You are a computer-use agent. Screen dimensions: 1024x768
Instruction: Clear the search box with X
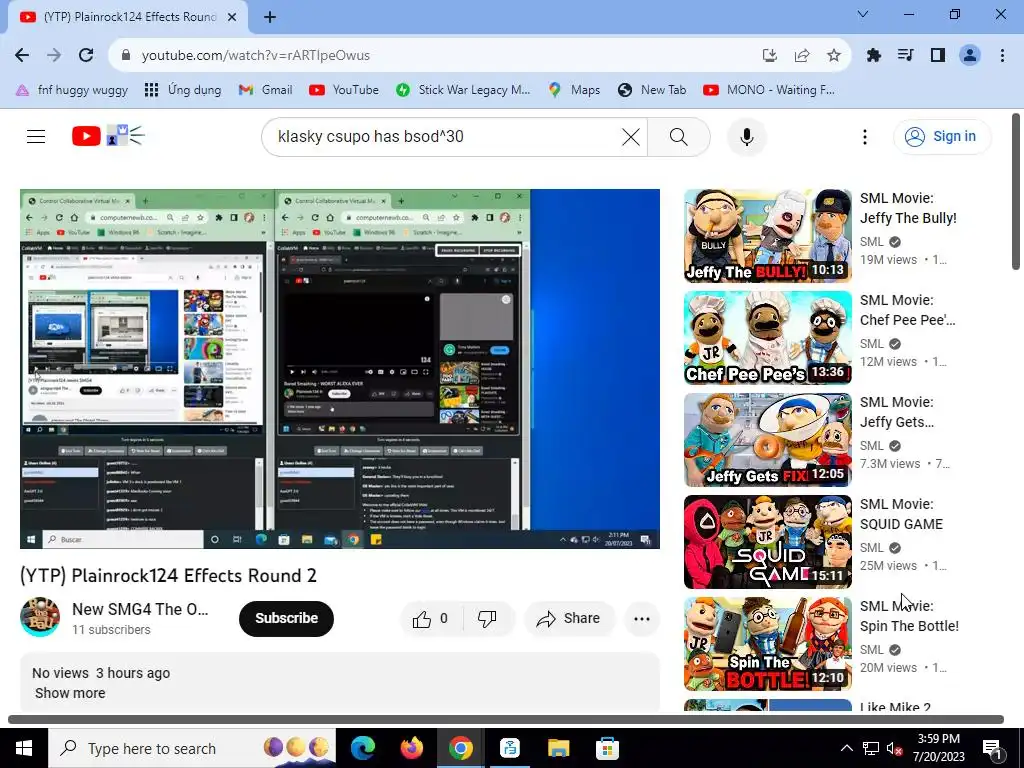(x=631, y=136)
